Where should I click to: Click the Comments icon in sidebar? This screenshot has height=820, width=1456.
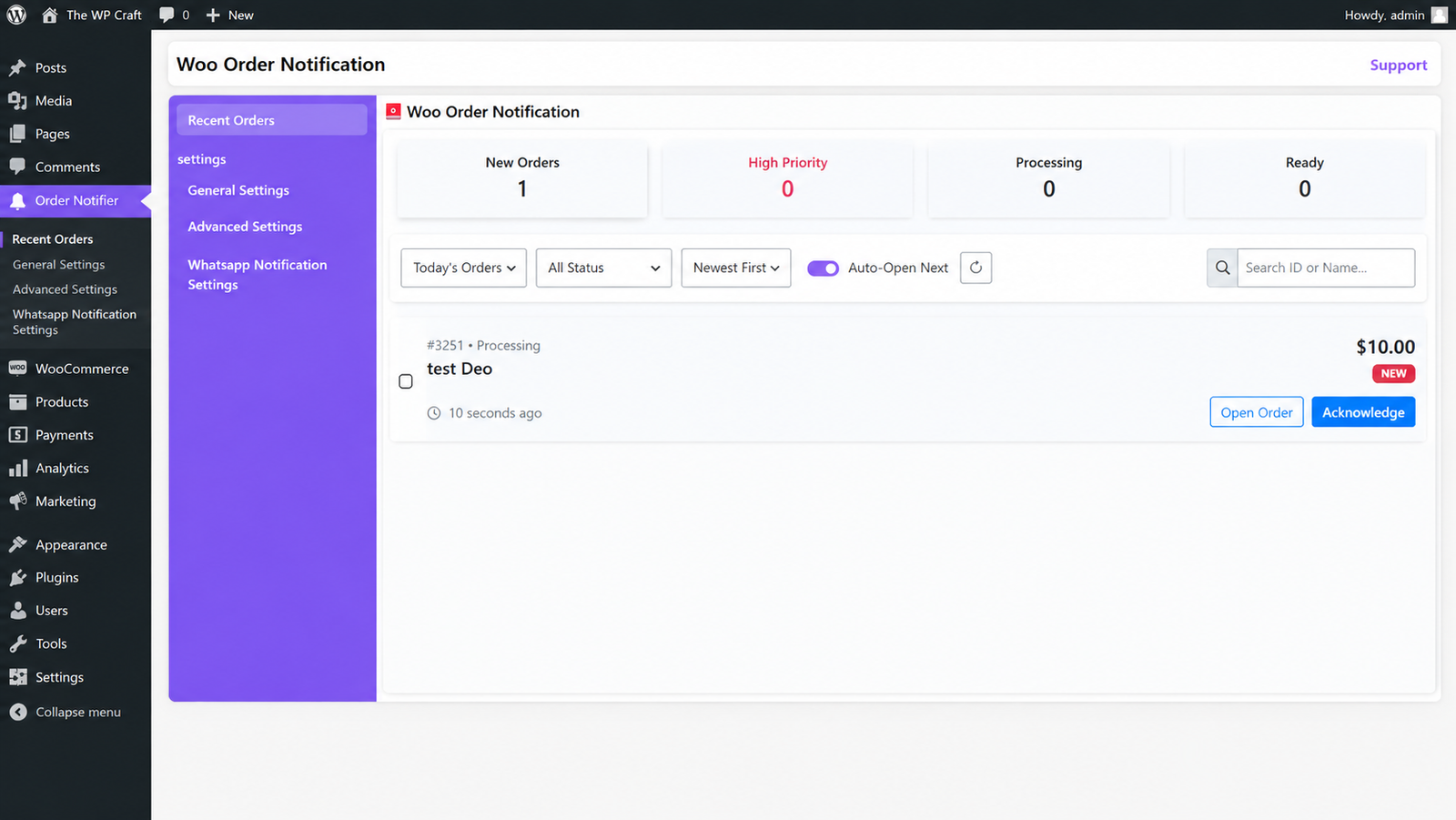pyautogui.click(x=17, y=167)
